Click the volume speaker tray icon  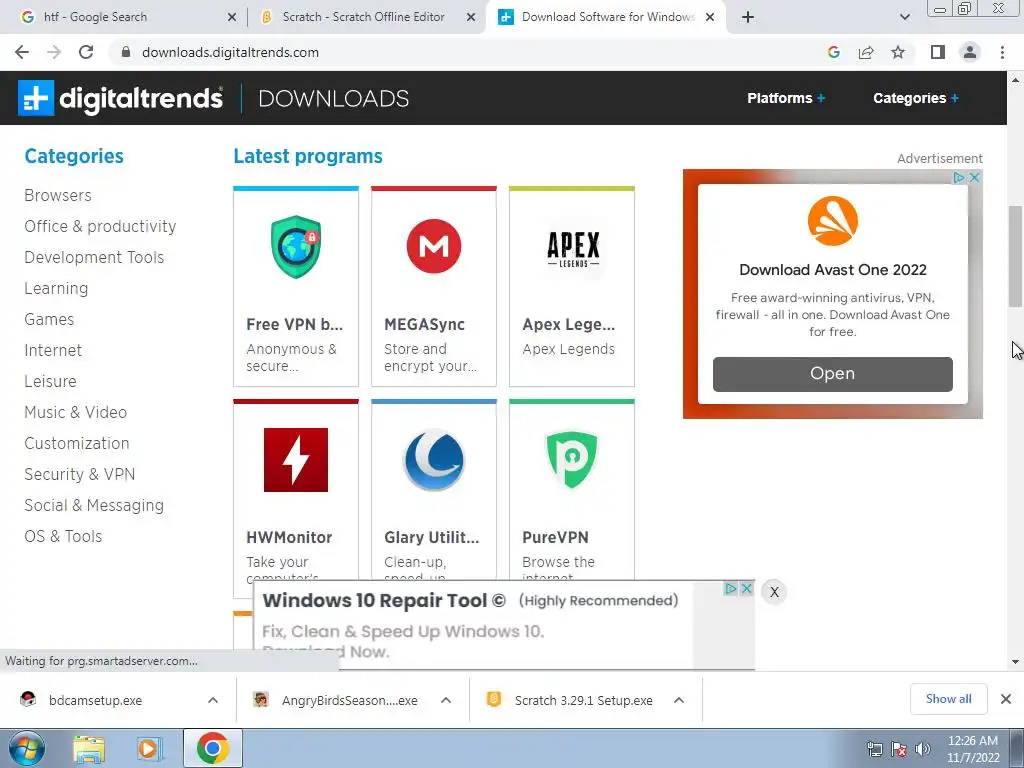pos(923,749)
